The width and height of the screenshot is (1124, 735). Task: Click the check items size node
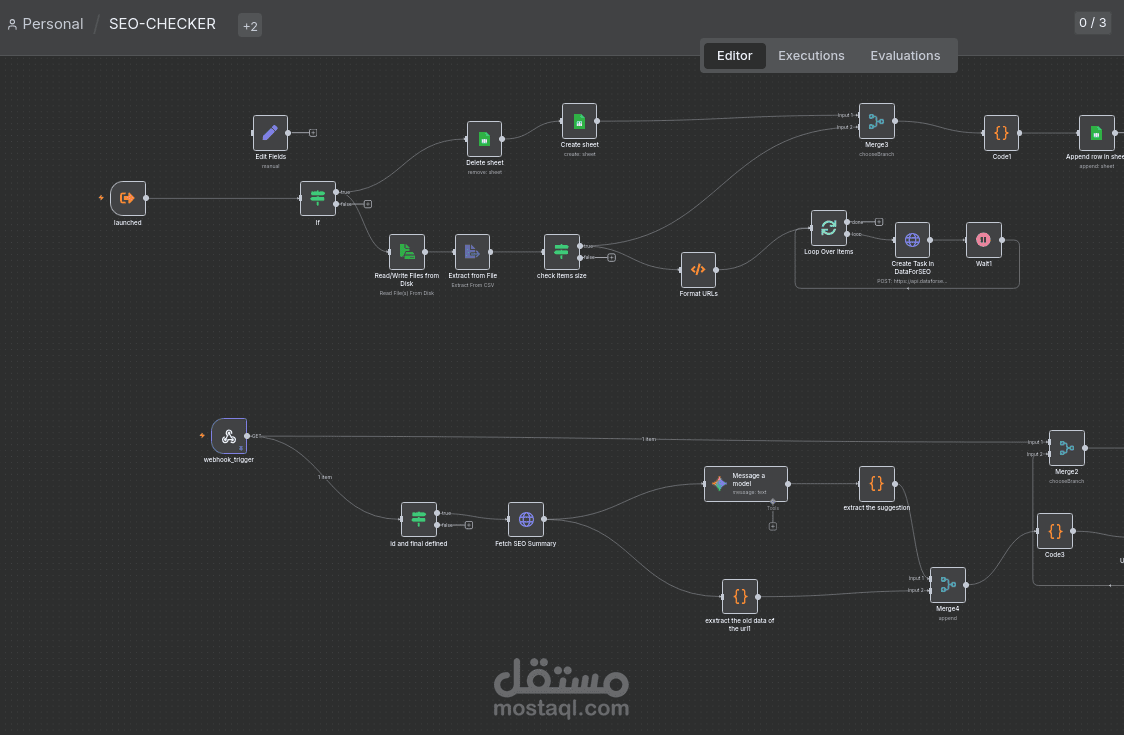561,252
